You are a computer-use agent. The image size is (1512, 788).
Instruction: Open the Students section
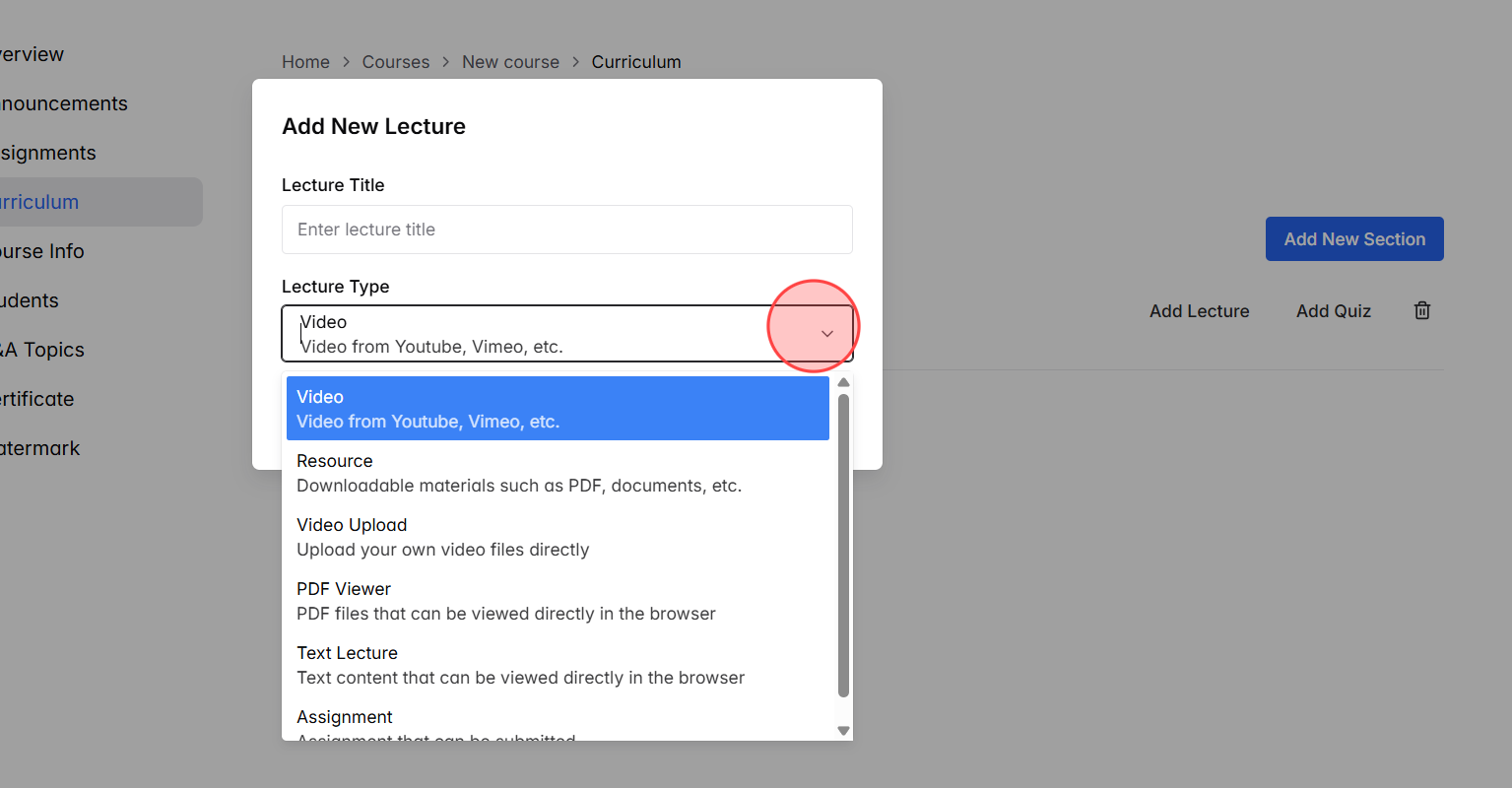(30, 300)
